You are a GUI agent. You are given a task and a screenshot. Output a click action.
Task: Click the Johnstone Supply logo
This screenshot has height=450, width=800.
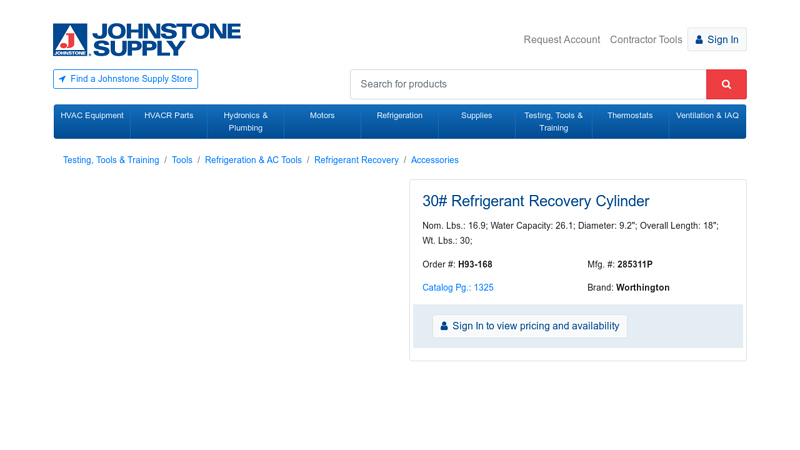tap(147, 39)
